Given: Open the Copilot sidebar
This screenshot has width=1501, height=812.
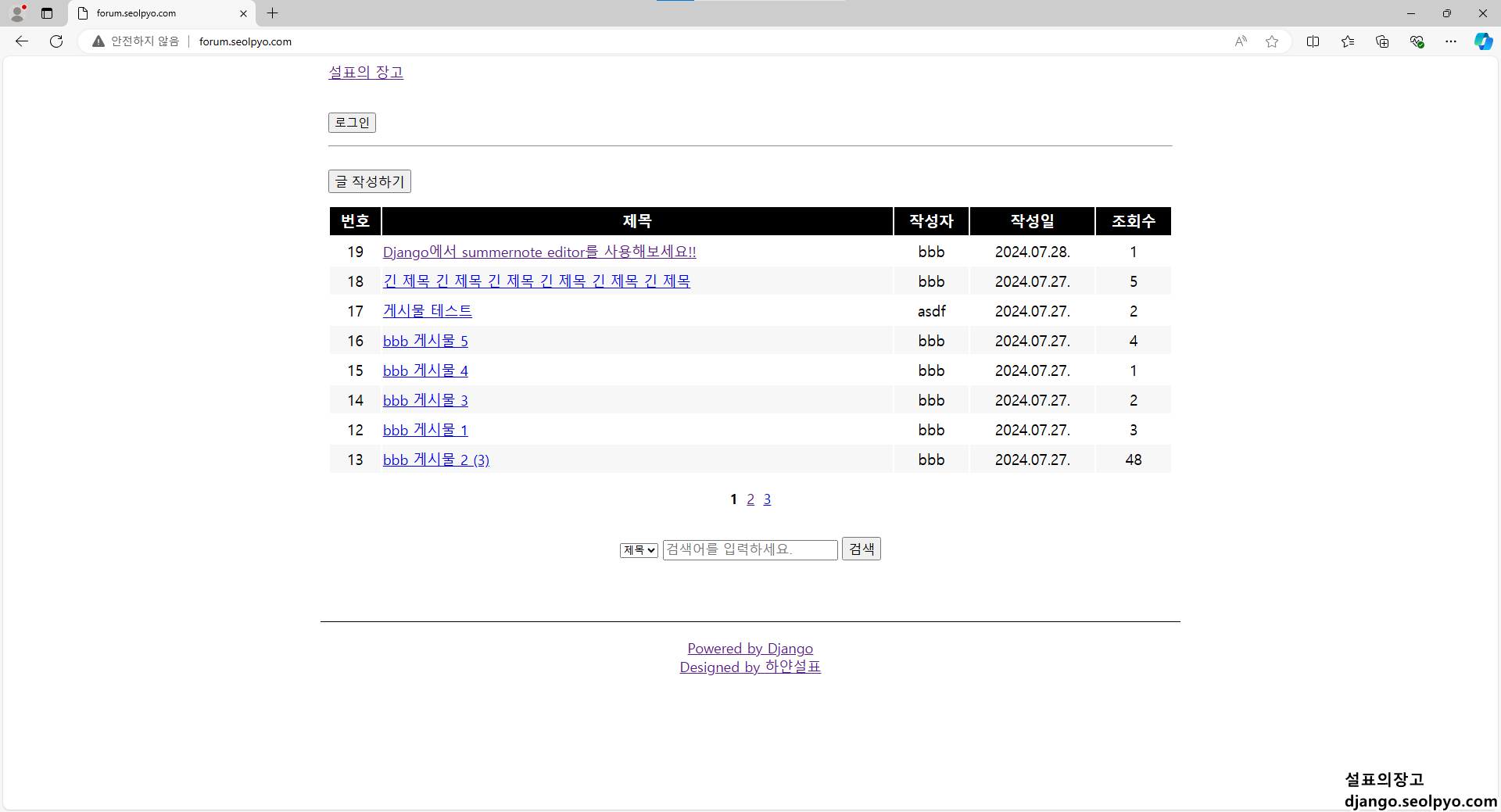Looking at the screenshot, I should [1483, 41].
